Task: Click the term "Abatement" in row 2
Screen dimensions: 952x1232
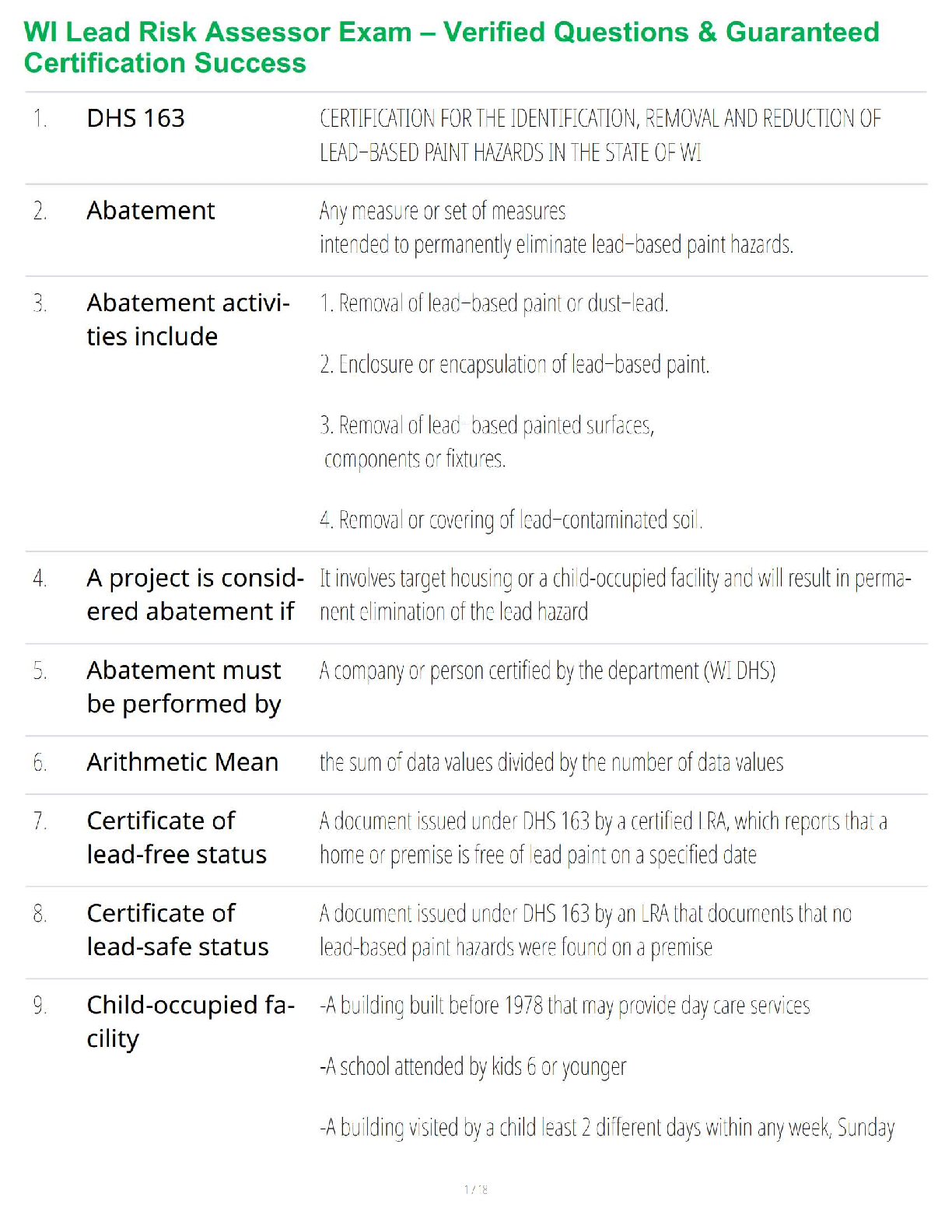Action: pos(151,211)
